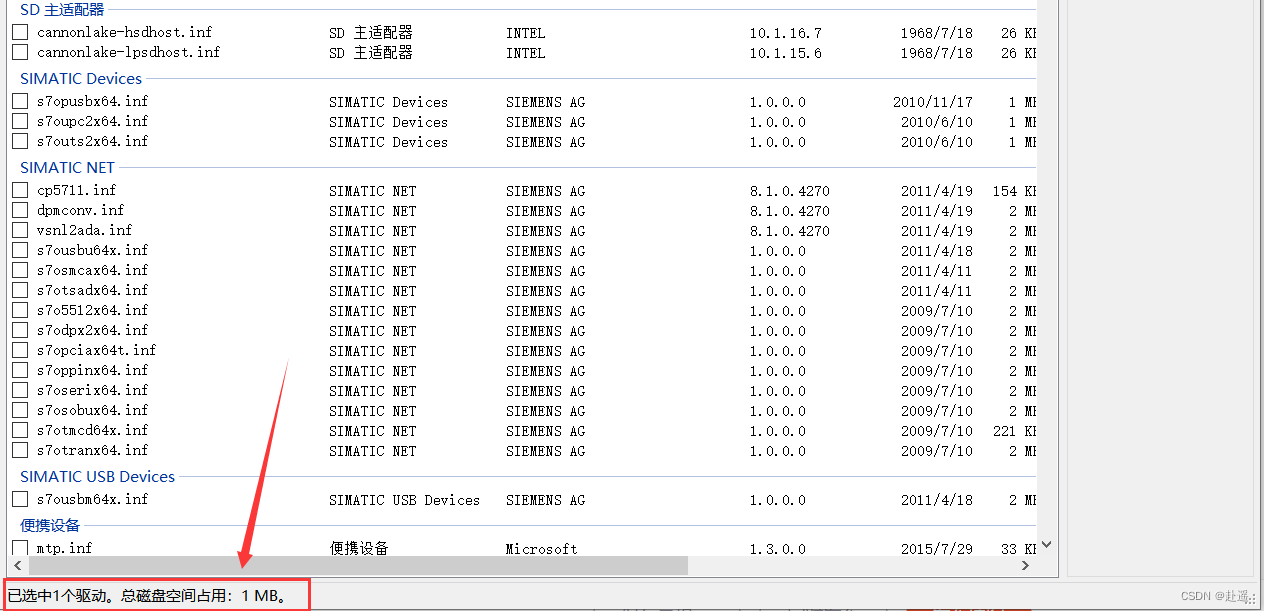
Task: Check the cannonlake-hsdhost.inf driver checkbox
Action: (x=20, y=32)
